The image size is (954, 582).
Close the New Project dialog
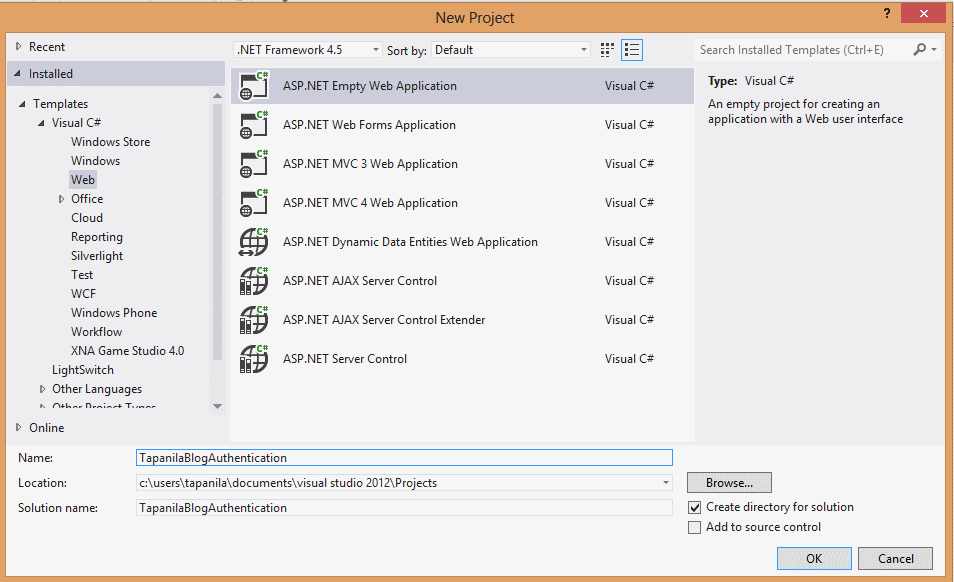923,13
